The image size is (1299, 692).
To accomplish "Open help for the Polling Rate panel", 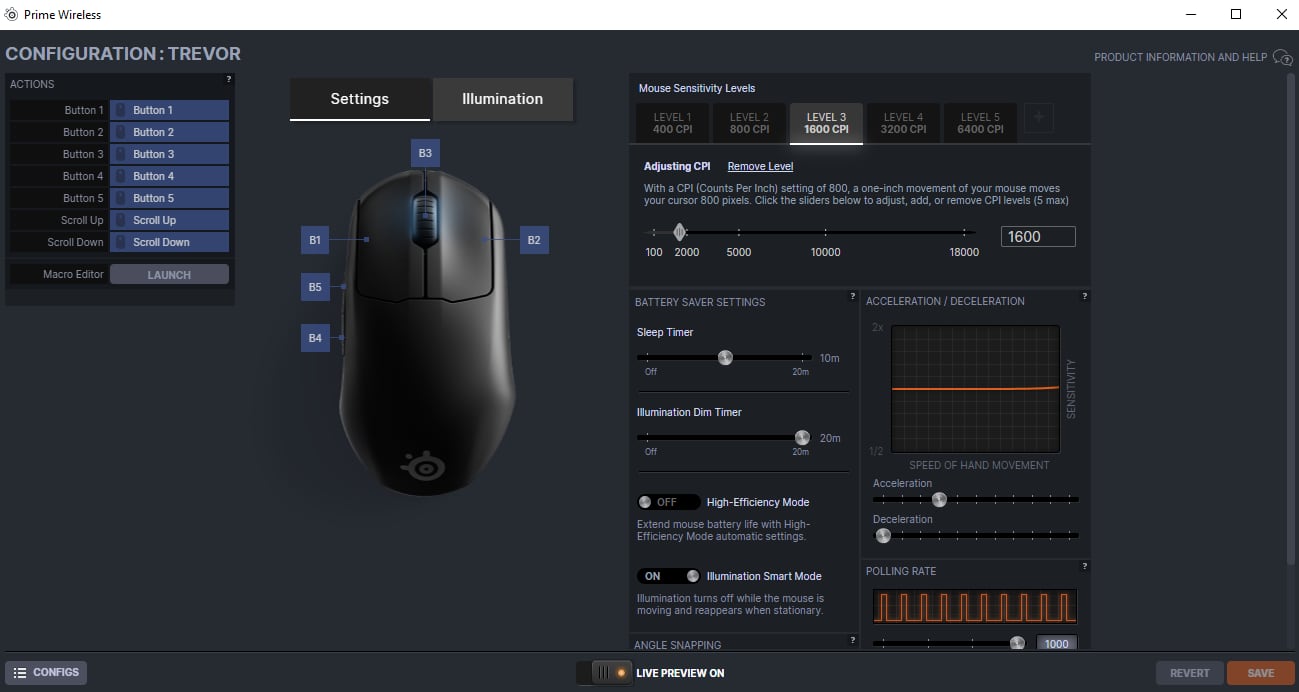I will click(x=1084, y=567).
